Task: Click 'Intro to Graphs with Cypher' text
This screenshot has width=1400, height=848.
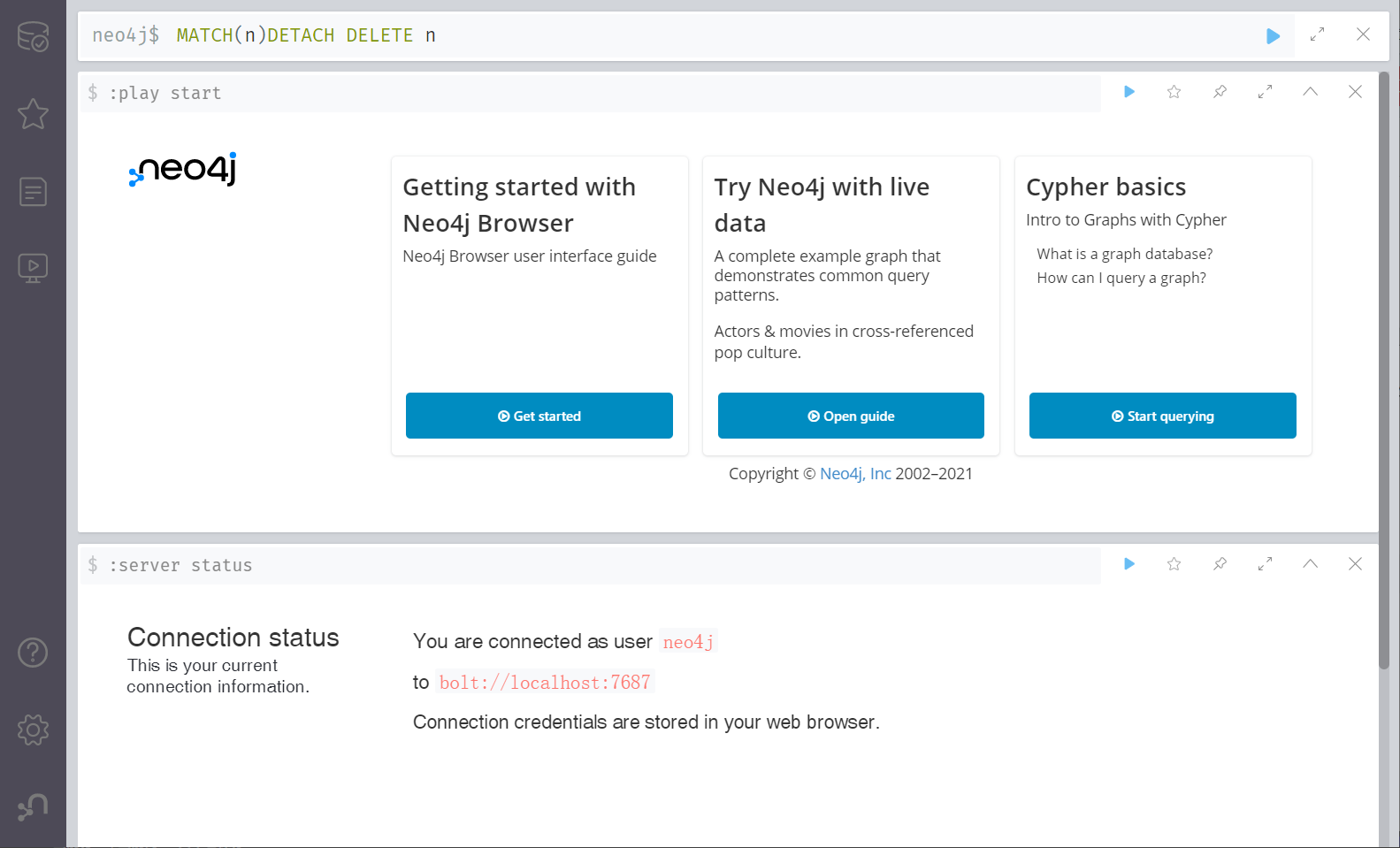Action: [x=1126, y=220]
